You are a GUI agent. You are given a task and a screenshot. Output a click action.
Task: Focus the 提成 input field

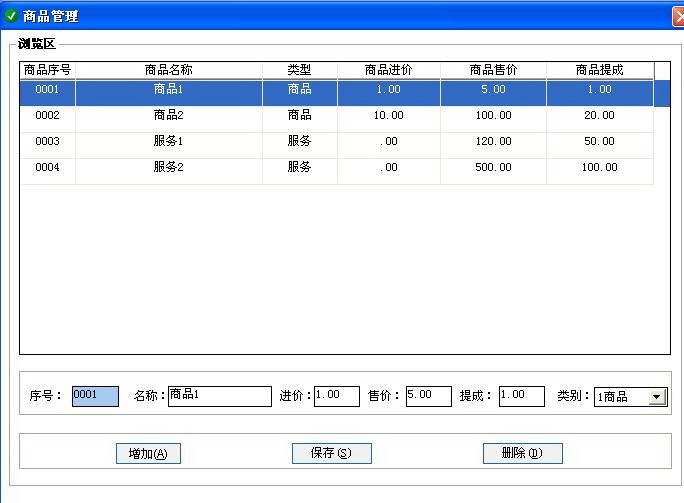522,396
